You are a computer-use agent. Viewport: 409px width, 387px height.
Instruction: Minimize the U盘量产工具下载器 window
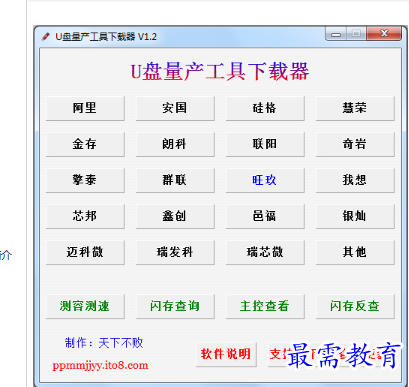click(x=336, y=34)
